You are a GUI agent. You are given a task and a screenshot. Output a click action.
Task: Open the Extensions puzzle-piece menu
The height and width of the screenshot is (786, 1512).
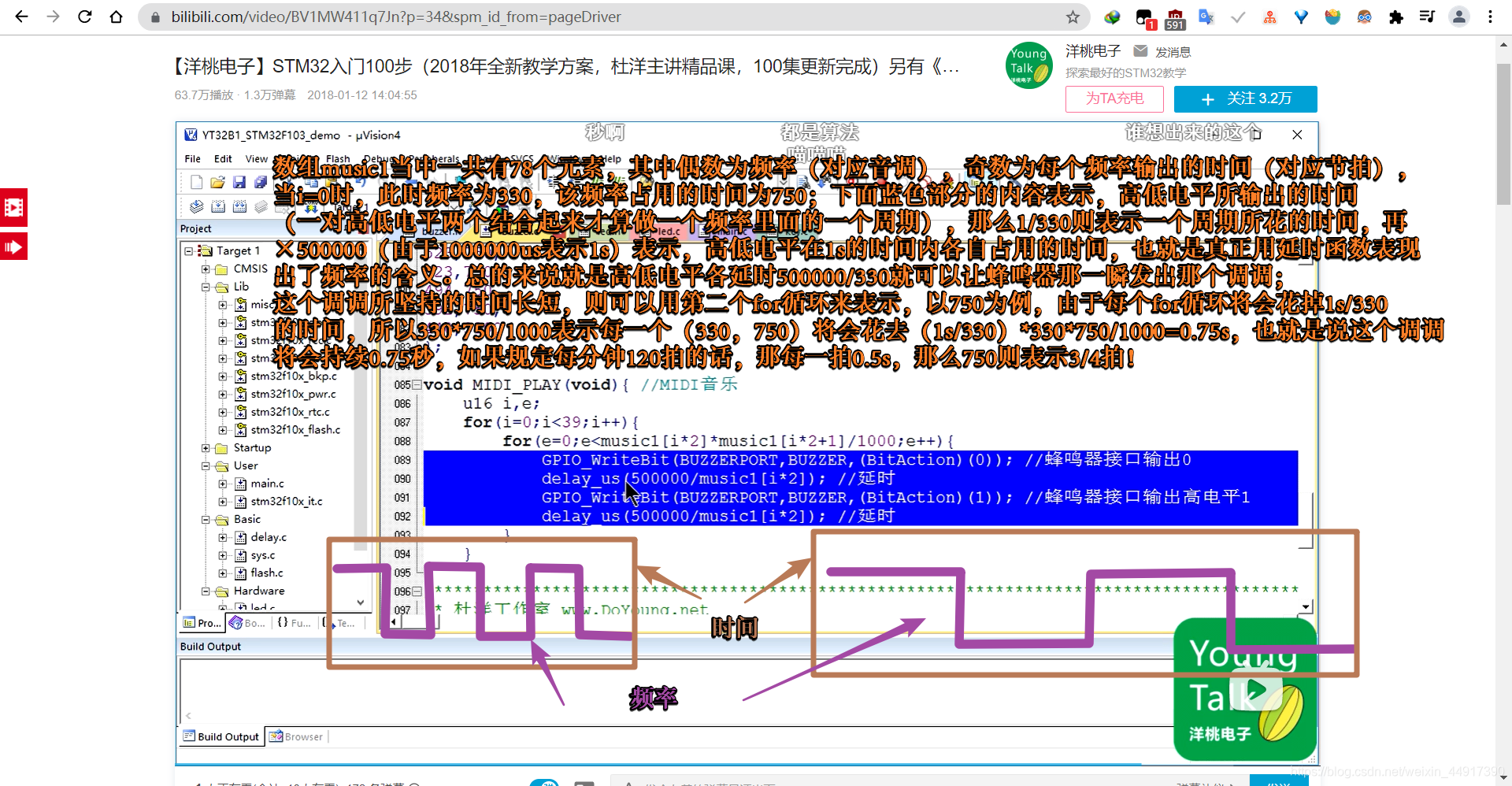point(1395,17)
